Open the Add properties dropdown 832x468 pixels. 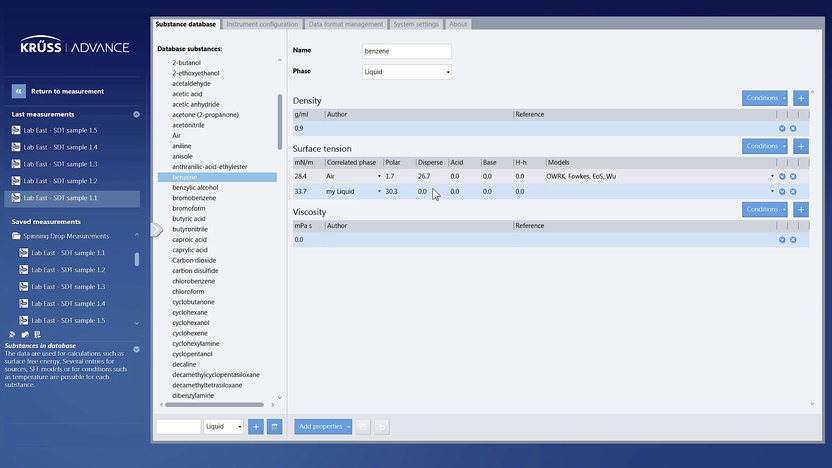(x=323, y=426)
